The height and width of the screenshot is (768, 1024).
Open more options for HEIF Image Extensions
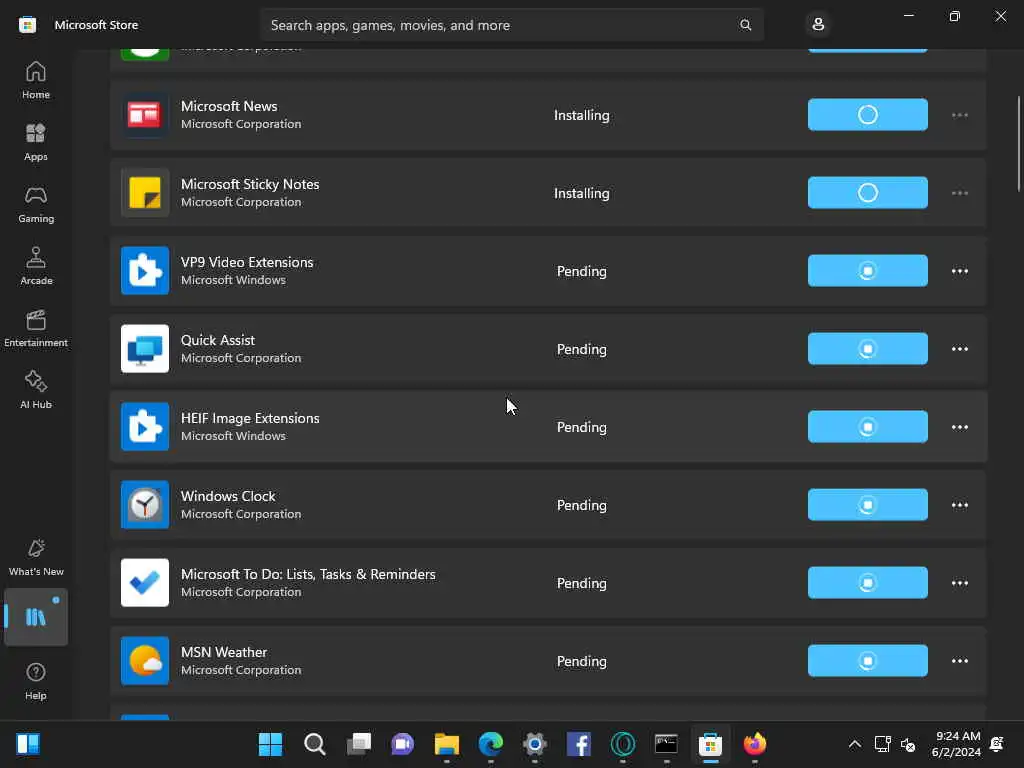pyautogui.click(x=959, y=427)
